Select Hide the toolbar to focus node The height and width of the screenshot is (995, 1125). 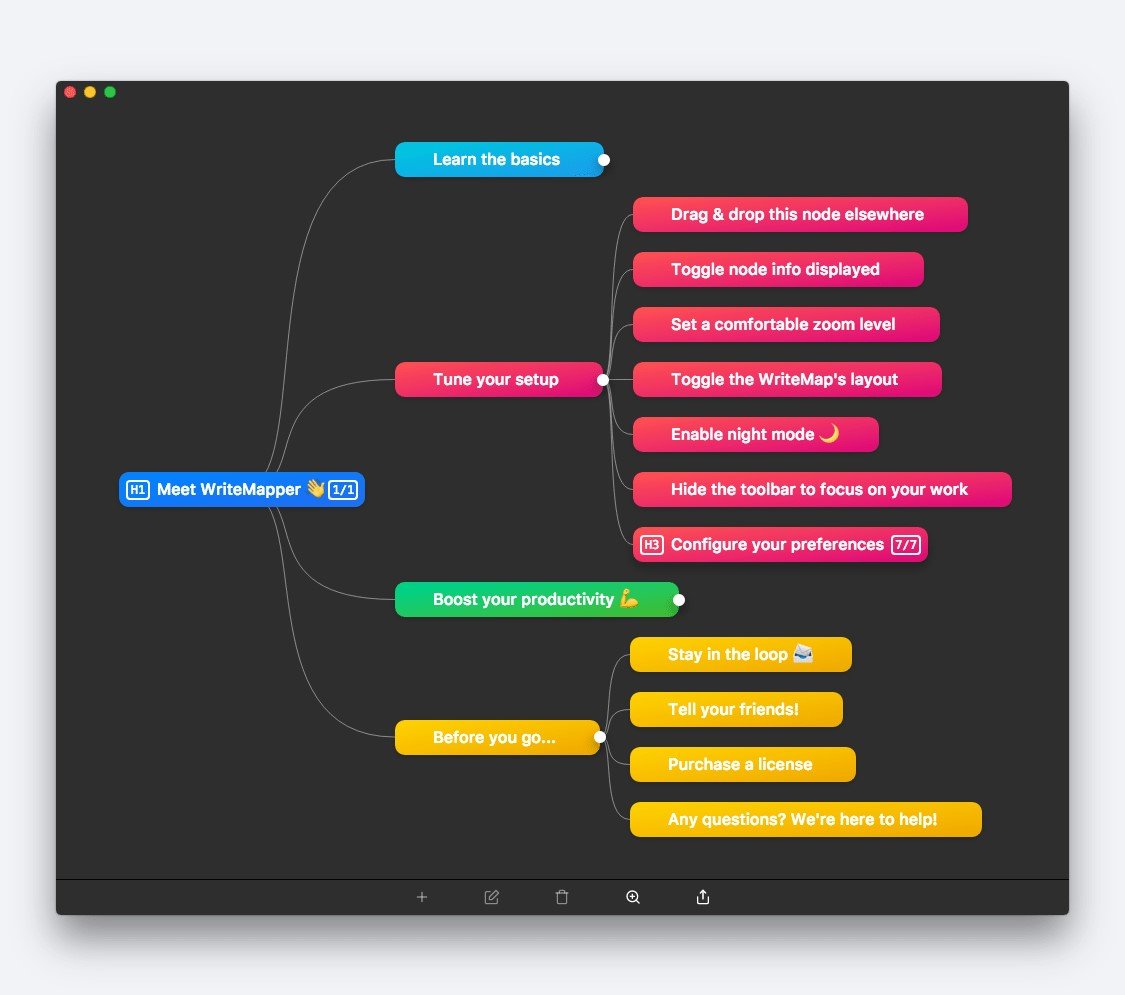click(x=822, y=489)
